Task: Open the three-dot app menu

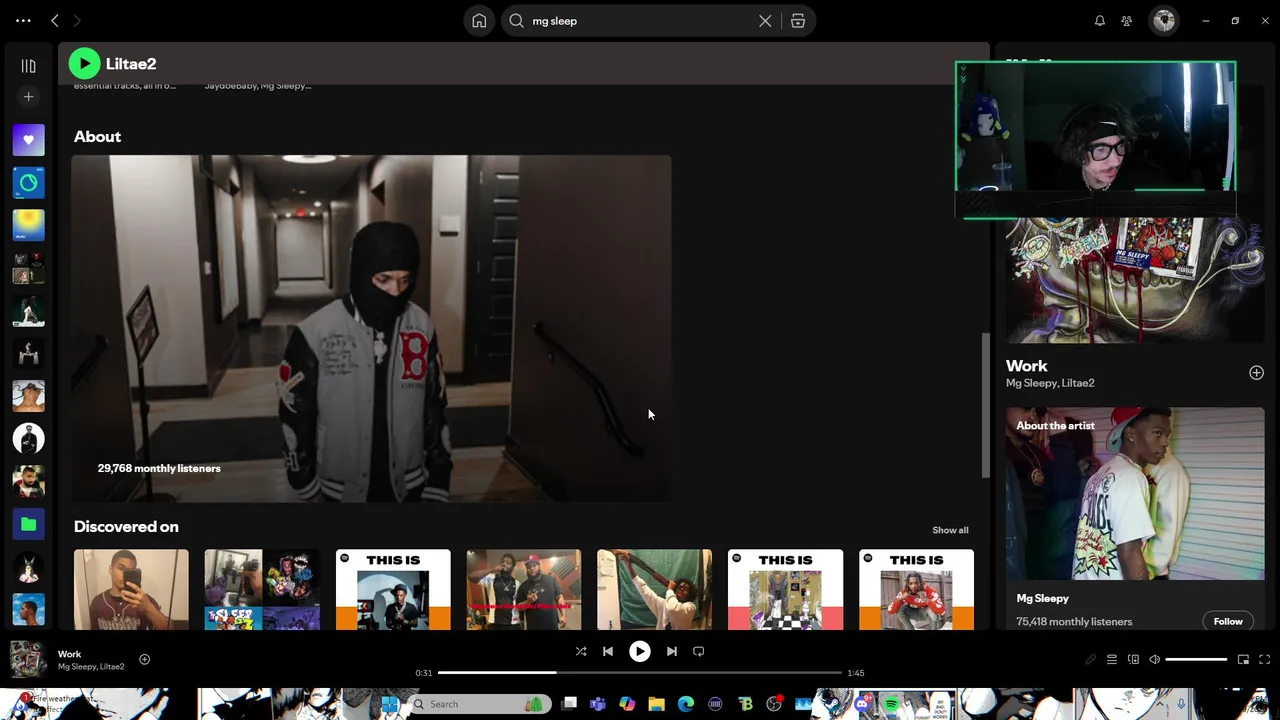Action: (23, 20)
